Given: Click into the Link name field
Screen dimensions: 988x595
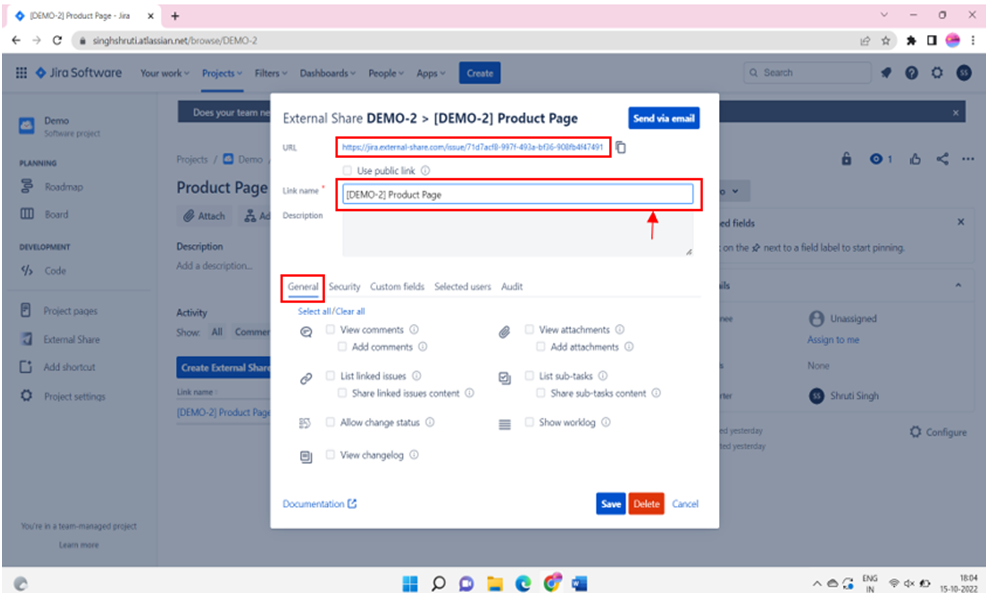Looking at the screenshot, I should (518, 194).
